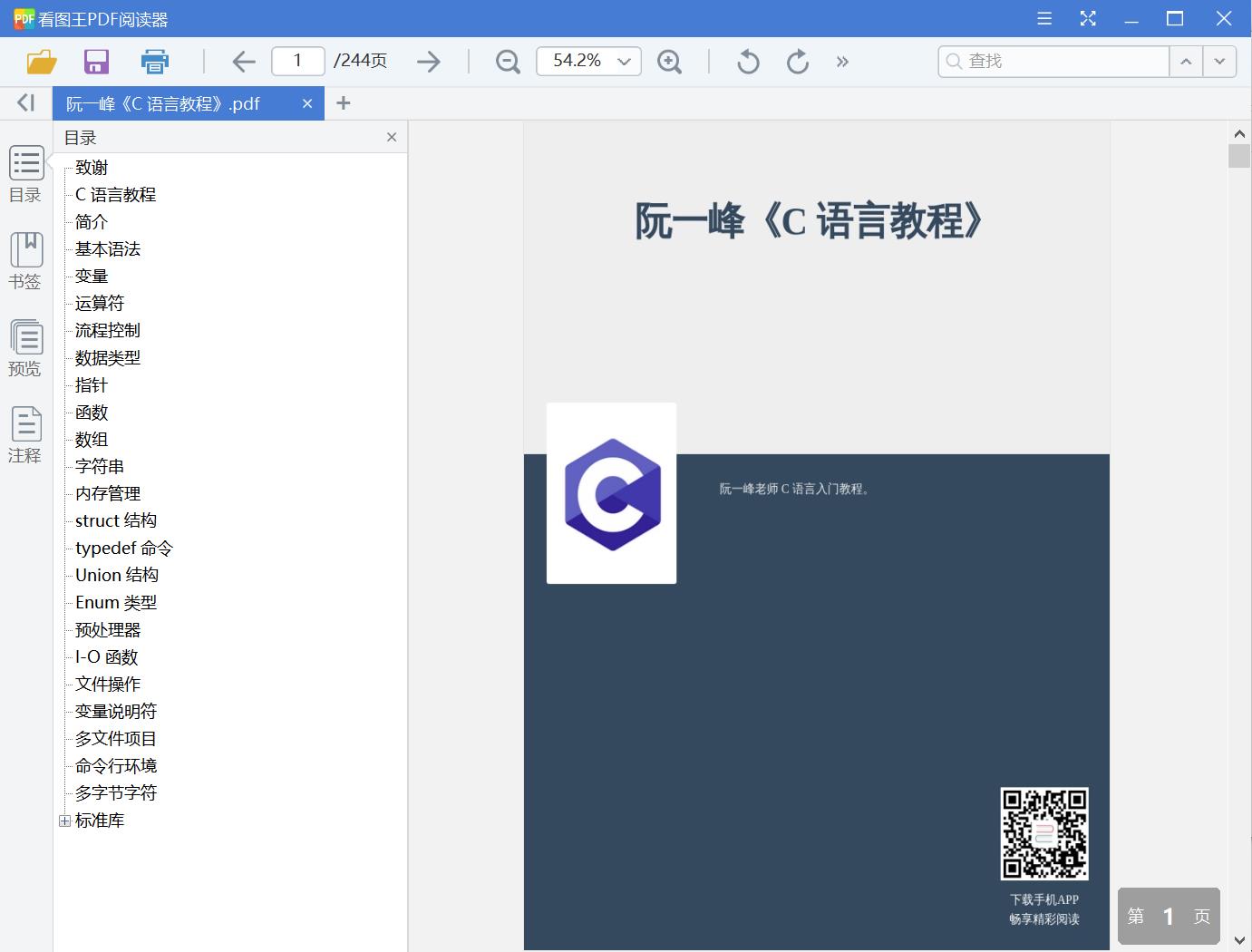Open the zoom percentage dropdown
Viewport: 1252px width, 952px height.
coord(623,61)
